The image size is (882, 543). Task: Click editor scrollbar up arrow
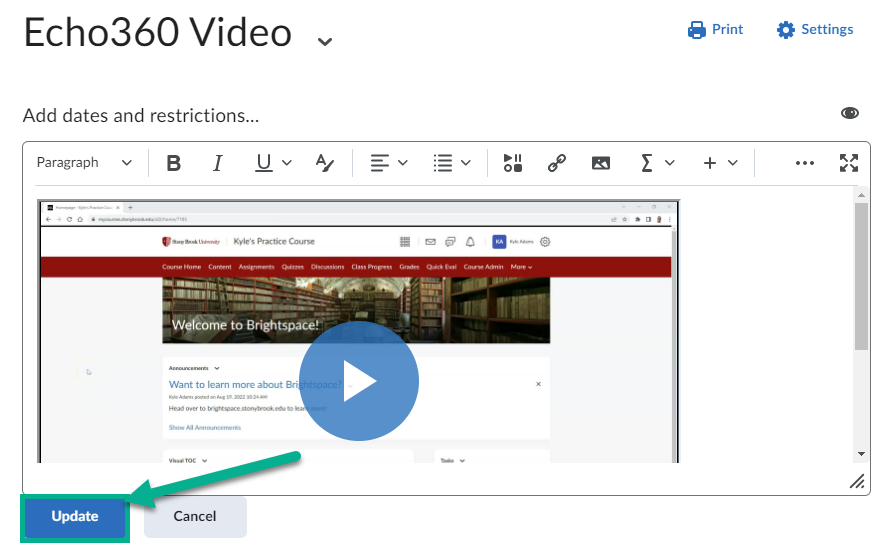tap(861, 195)
